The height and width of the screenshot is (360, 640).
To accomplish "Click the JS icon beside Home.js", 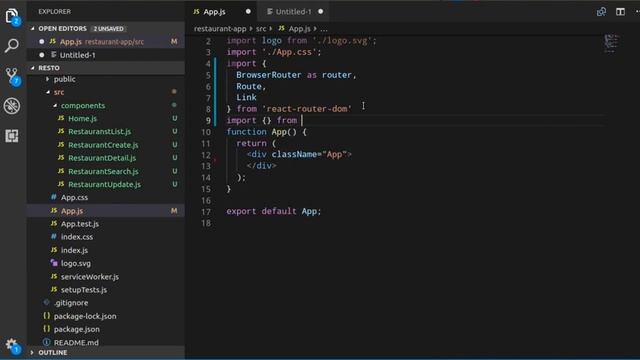I will [x=61, y=118].
